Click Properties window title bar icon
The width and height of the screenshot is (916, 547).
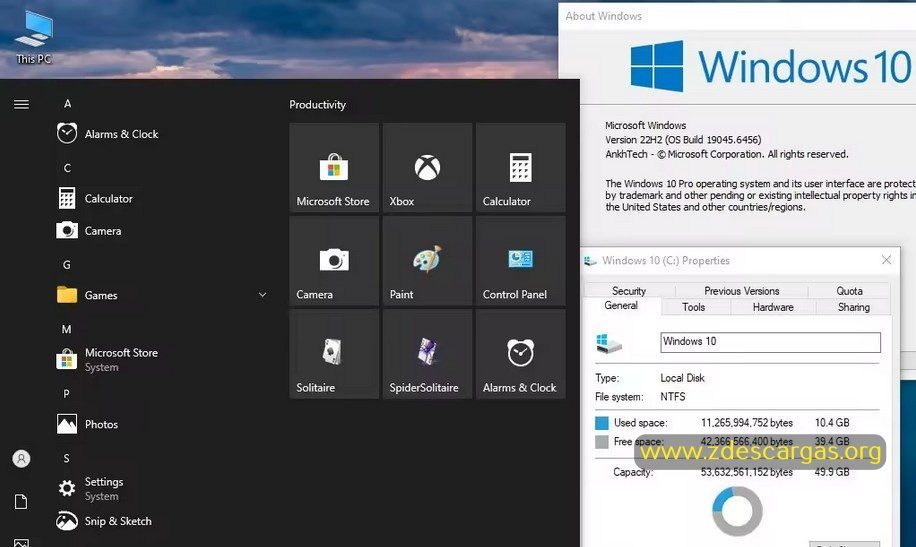591,261
